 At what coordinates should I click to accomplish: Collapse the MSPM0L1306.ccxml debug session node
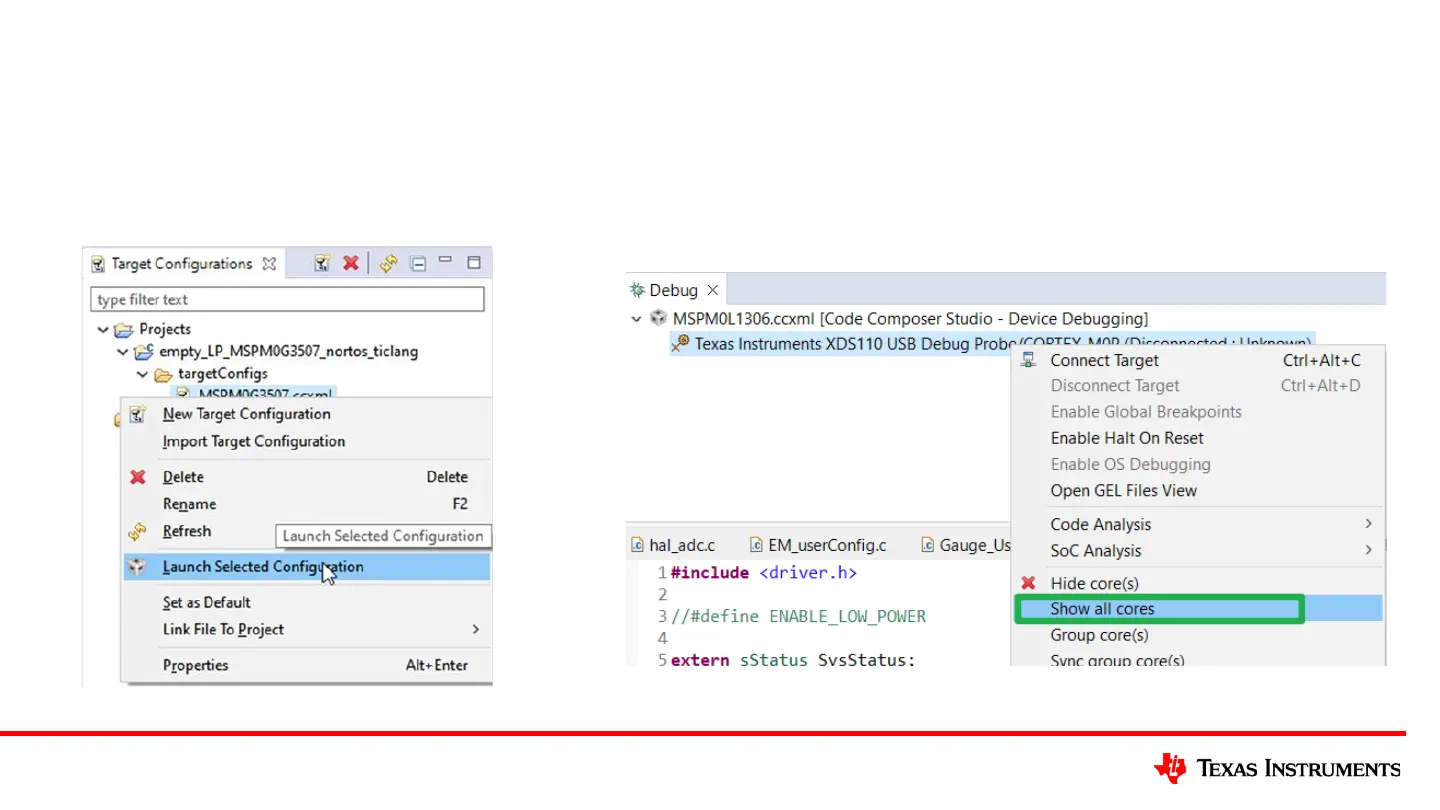636,319
